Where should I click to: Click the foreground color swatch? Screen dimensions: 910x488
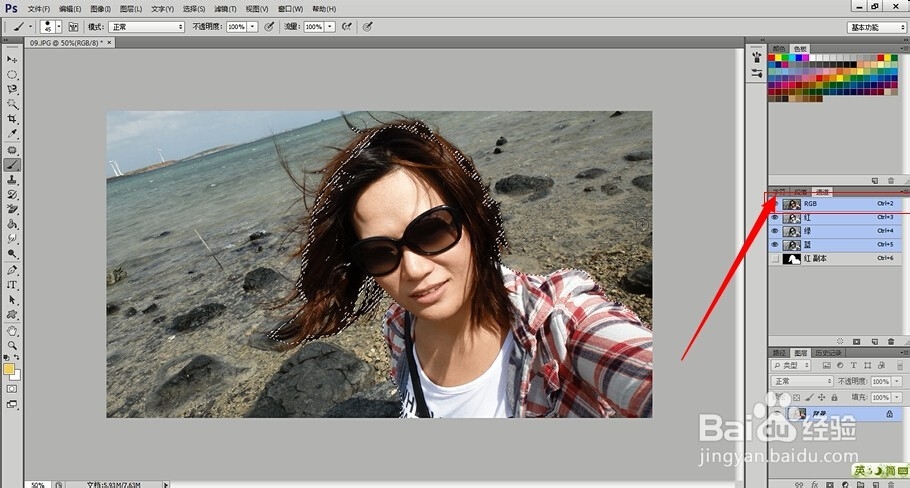pos(9,369)
